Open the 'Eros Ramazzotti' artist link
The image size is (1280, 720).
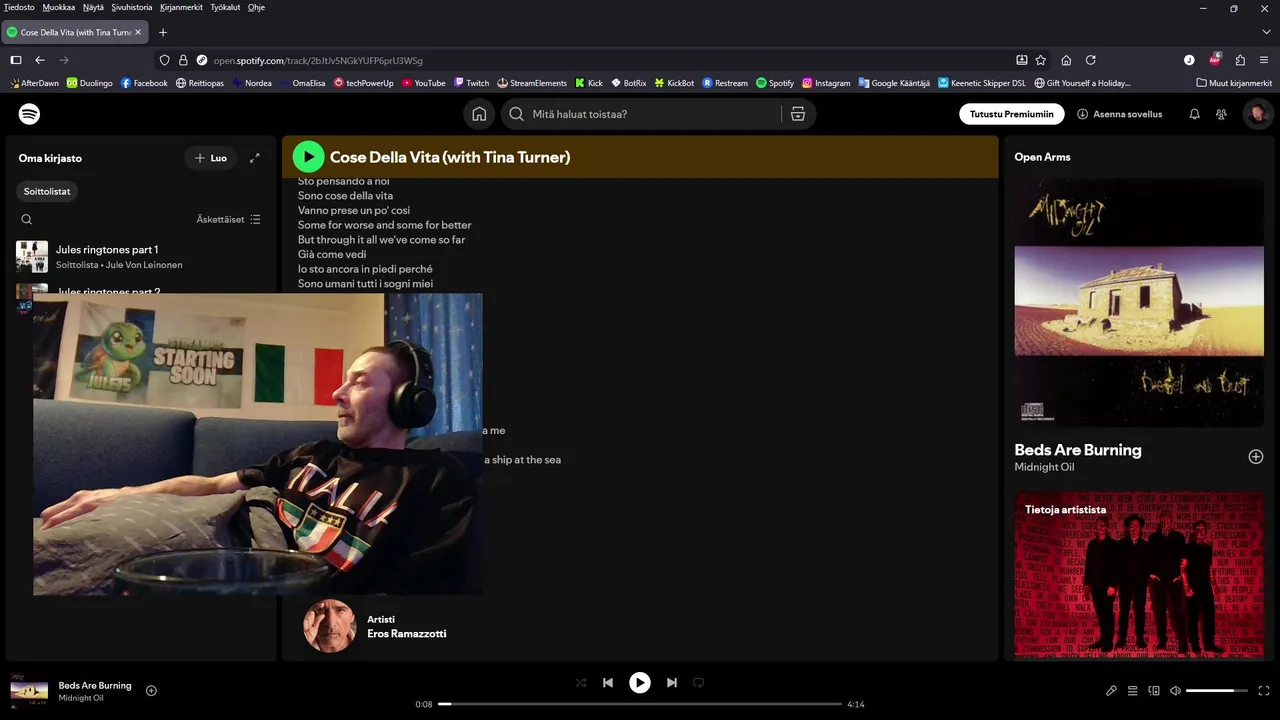406,634
